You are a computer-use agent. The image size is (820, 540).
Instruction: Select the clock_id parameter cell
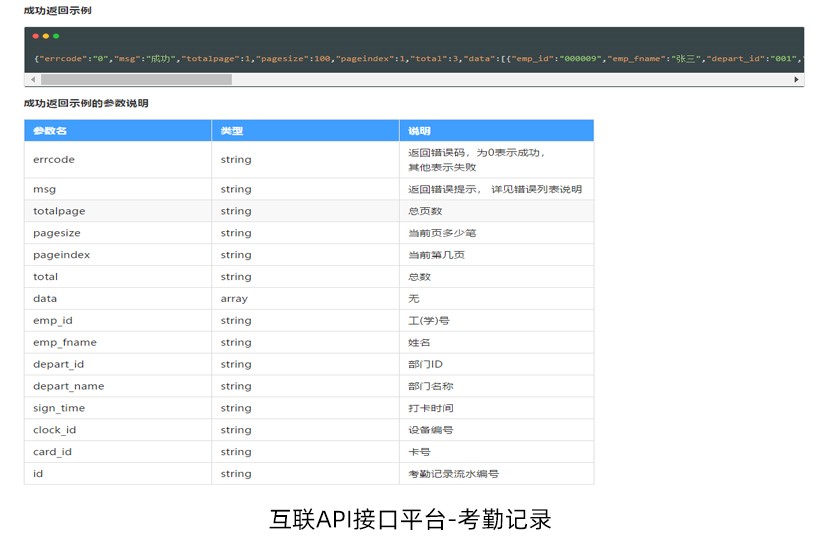[55, 430]
